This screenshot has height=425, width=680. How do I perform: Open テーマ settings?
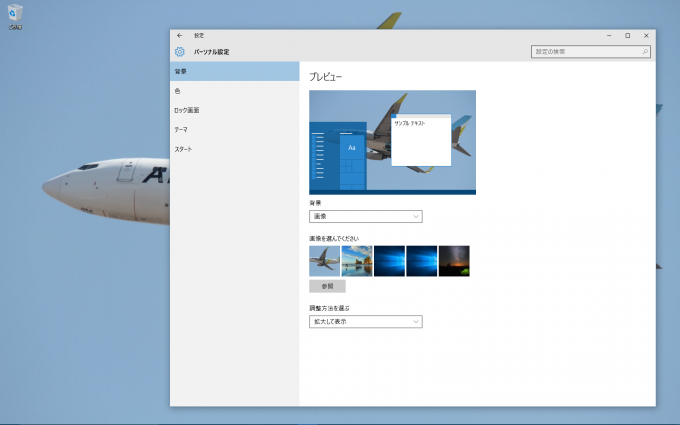(235, 130)
